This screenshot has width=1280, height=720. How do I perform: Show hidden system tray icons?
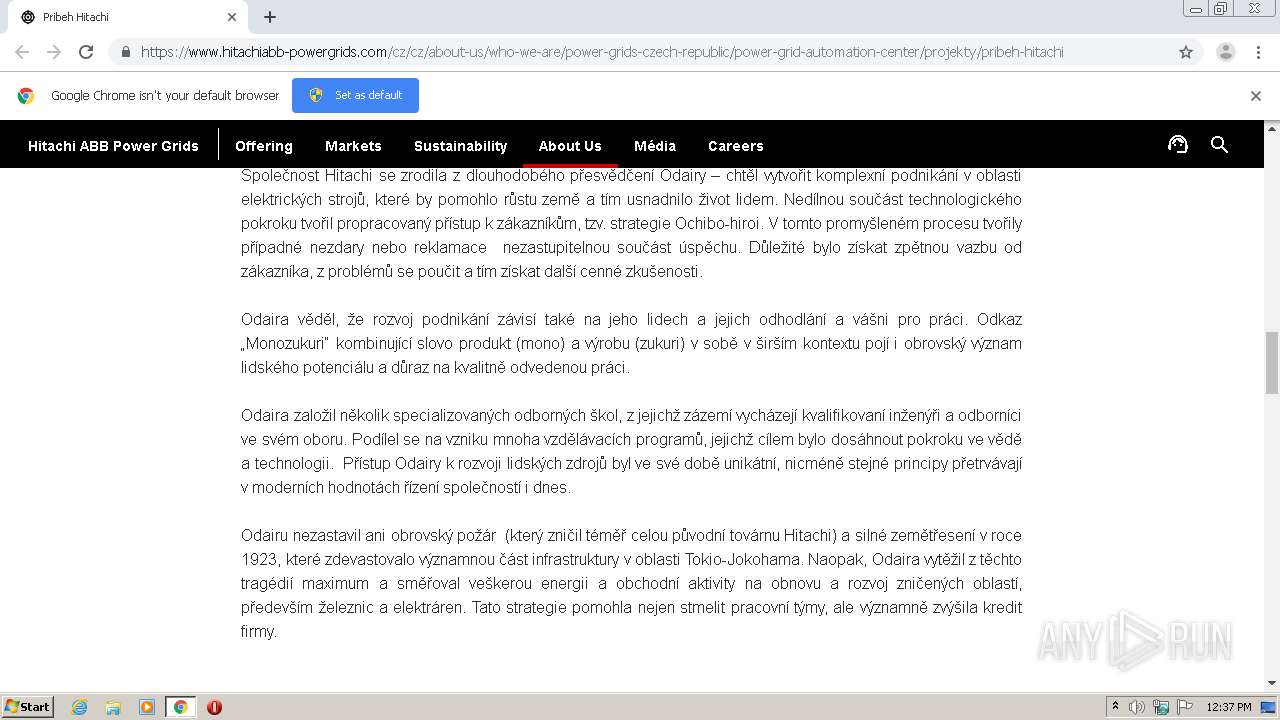pyautogui.click(x=1115, y=707)
